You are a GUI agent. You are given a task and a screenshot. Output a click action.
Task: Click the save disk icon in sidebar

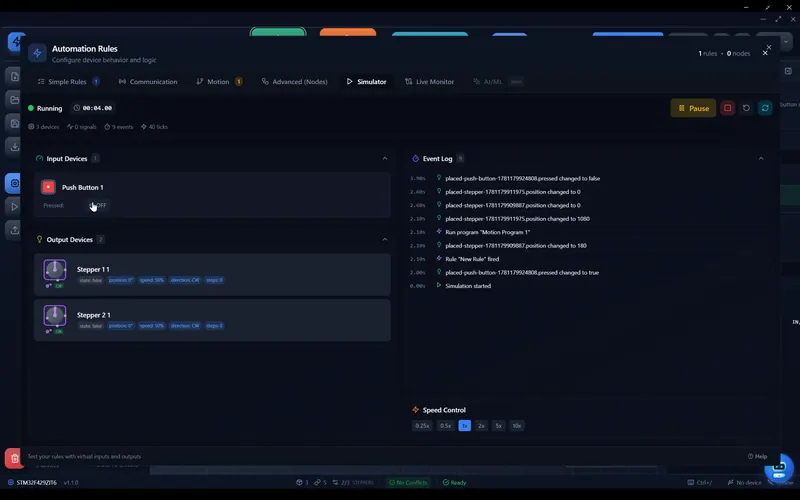tap(15, 123)
